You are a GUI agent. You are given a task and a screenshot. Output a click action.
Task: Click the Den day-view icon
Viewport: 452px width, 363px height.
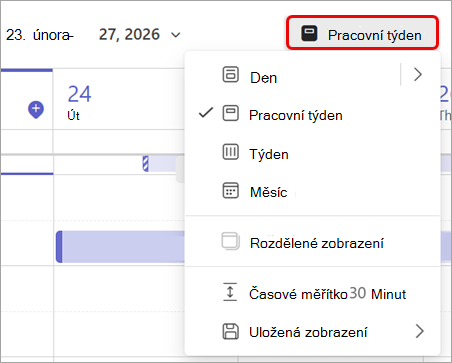(x=230, y=75)
